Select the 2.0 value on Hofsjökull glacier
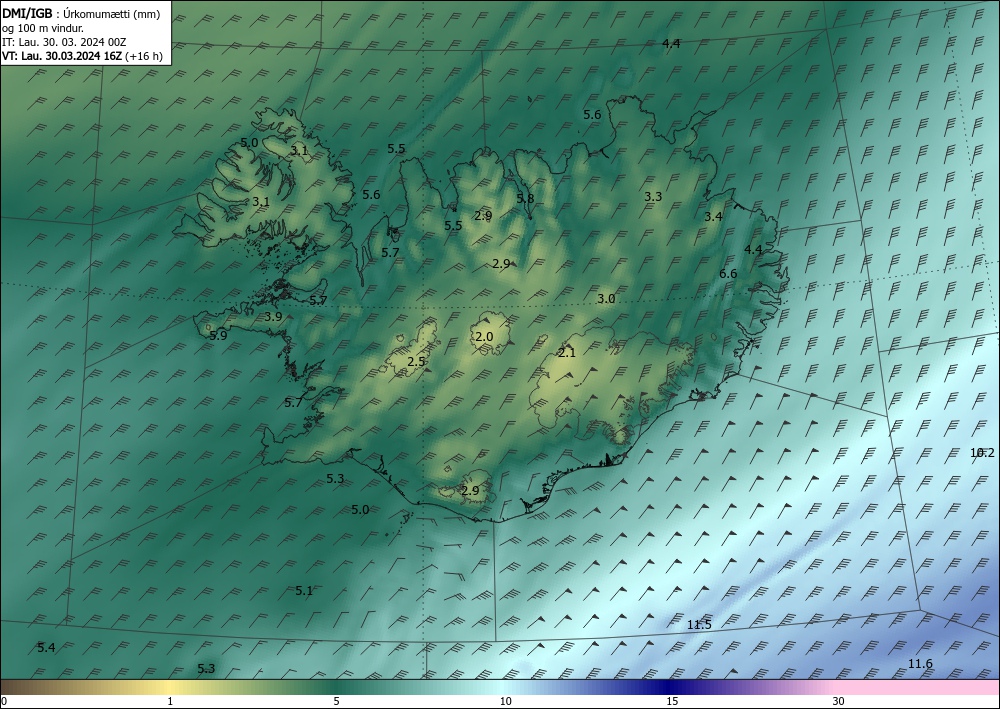This screenshot has width=1000, height=709. (484, 337)
